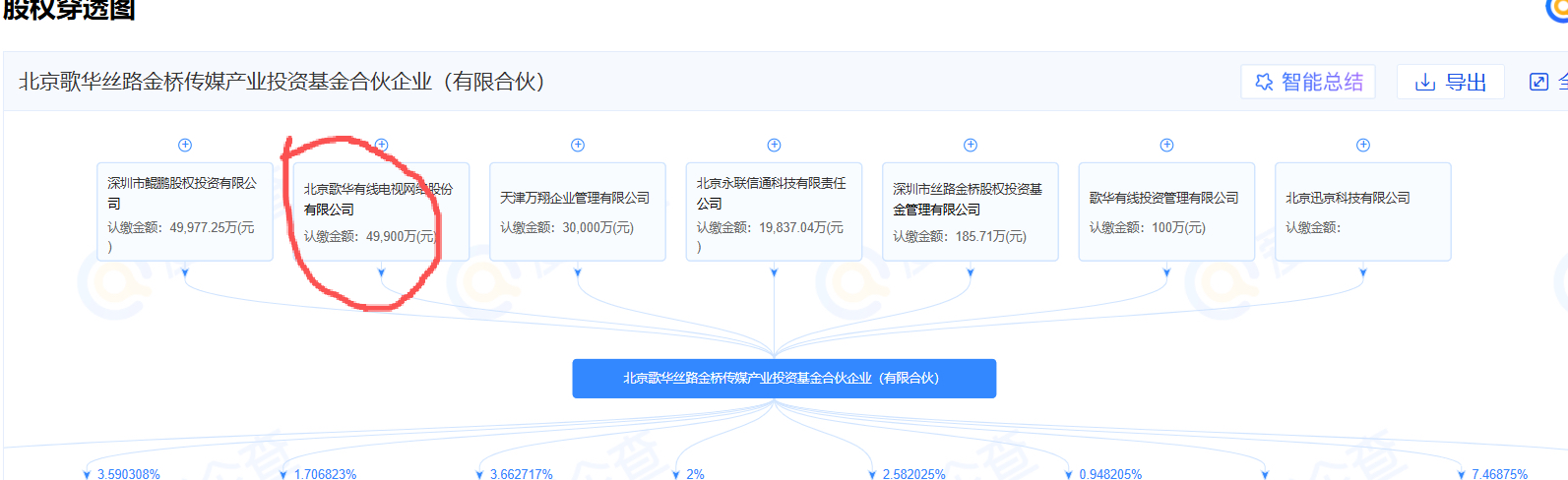Image resolution: width=1568 pixels, height=480 pixels.
Task: Click the 2% percentage label
Action: coord(695,474)
